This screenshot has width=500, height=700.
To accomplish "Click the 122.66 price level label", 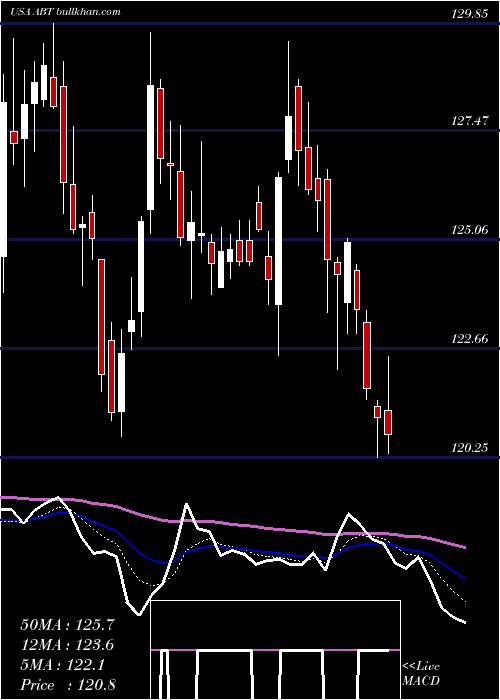I will [x=469, y=339].
